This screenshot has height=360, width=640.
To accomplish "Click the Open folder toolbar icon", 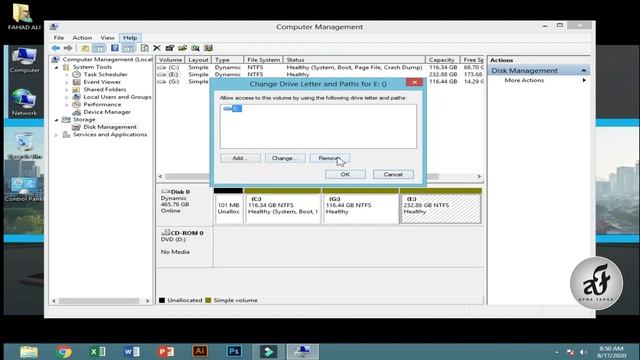I will click(182, 48).
